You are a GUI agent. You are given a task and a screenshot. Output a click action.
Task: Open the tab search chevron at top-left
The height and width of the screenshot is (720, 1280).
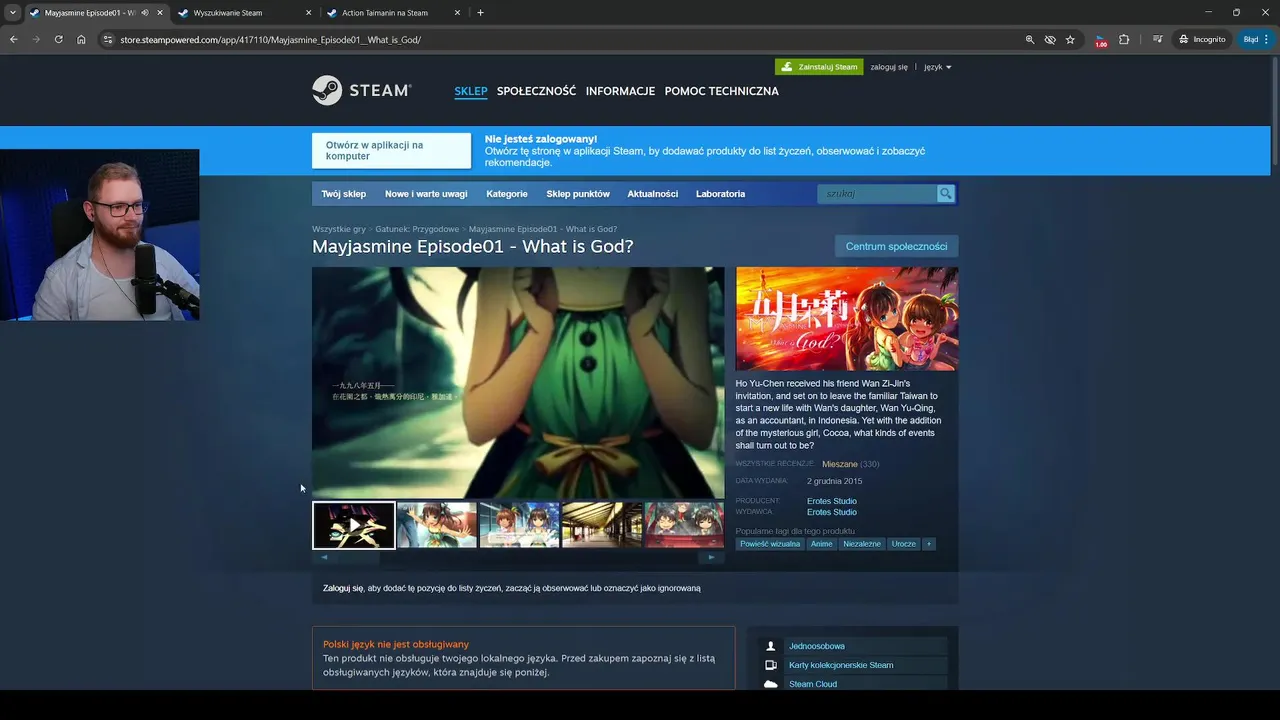(13, 13)
